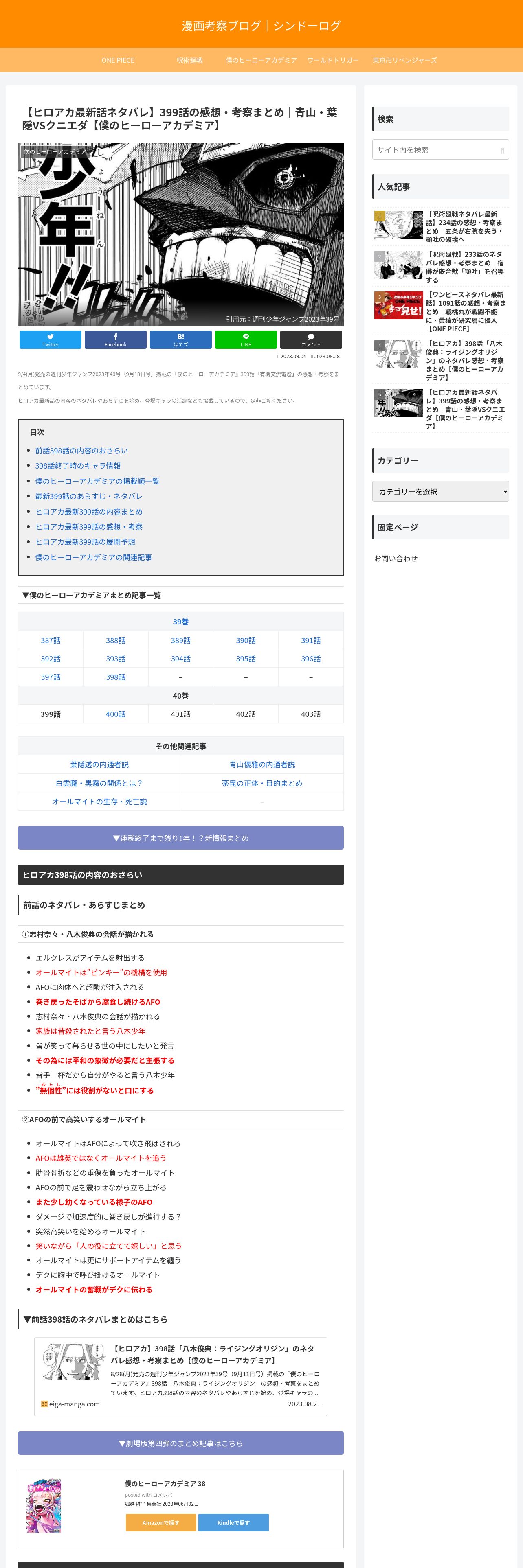
Task: Jump to 僕のヒーローアカデミアの掲載順一覧
Action: pyautogui.click(x=97, y=481)
